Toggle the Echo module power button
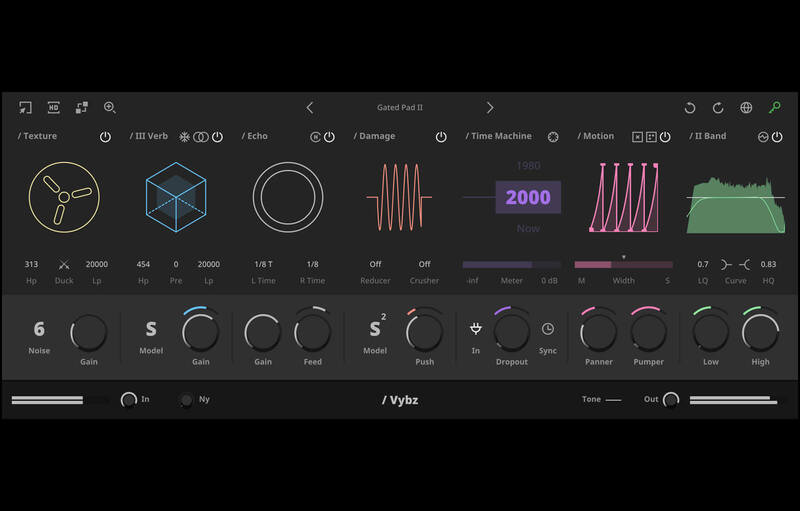This screenshot has width=800, height=511. pyautogui.click(x=329, y=137)
